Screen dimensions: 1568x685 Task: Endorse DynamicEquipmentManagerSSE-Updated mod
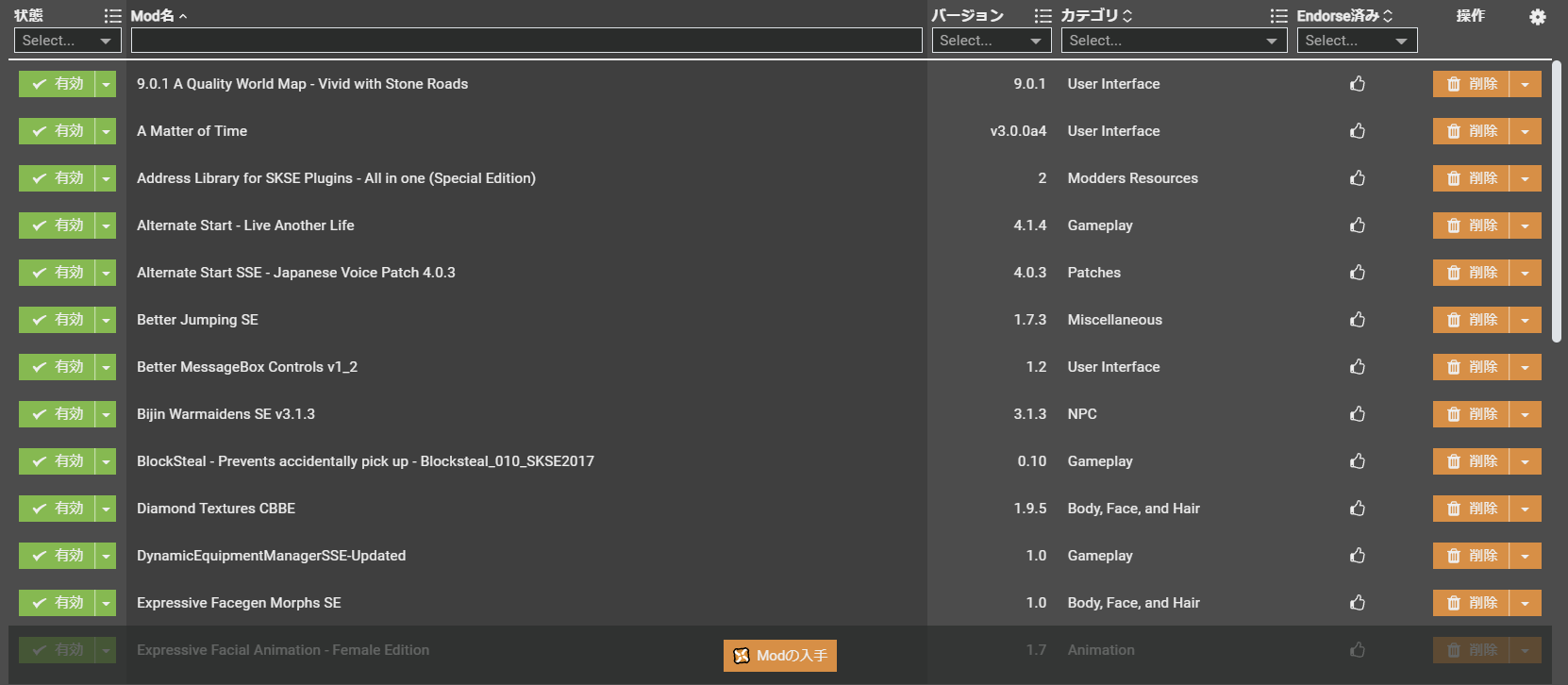point(1358,556)
